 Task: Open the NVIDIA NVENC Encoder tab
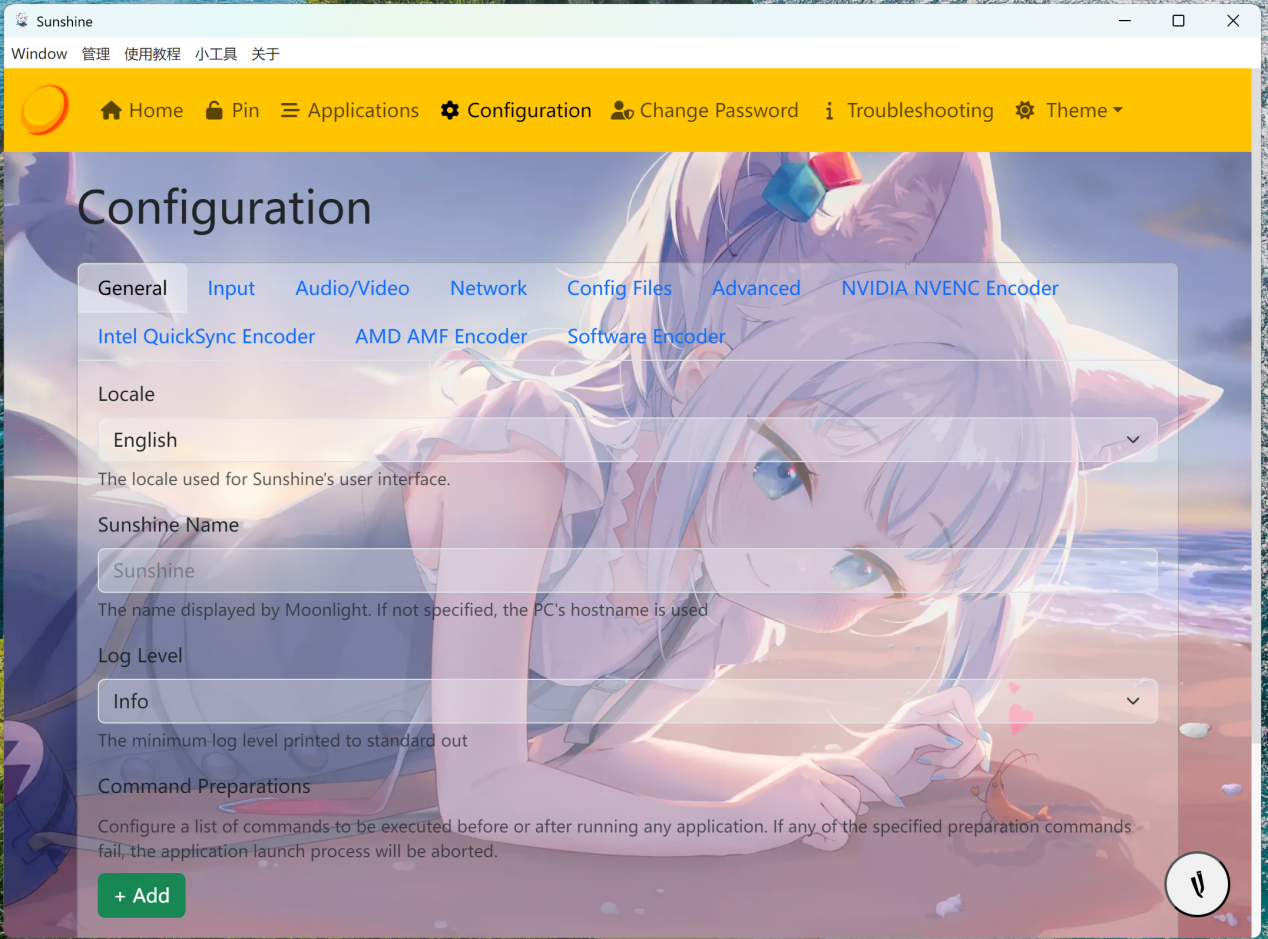950,288
